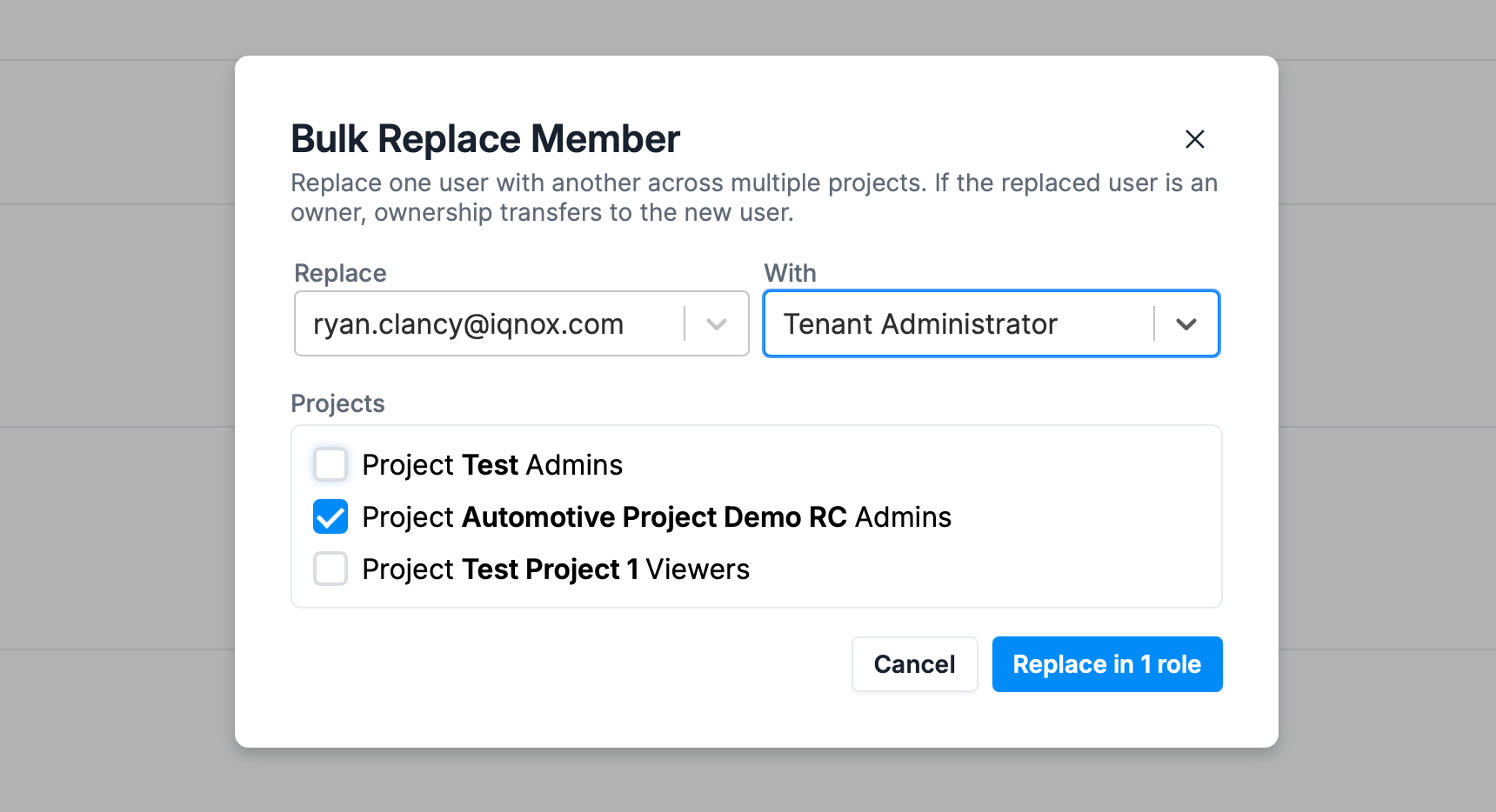The image size is (1496, 812).
Task: Check the Project Test Admins checkbox
Action: point(331,464)
